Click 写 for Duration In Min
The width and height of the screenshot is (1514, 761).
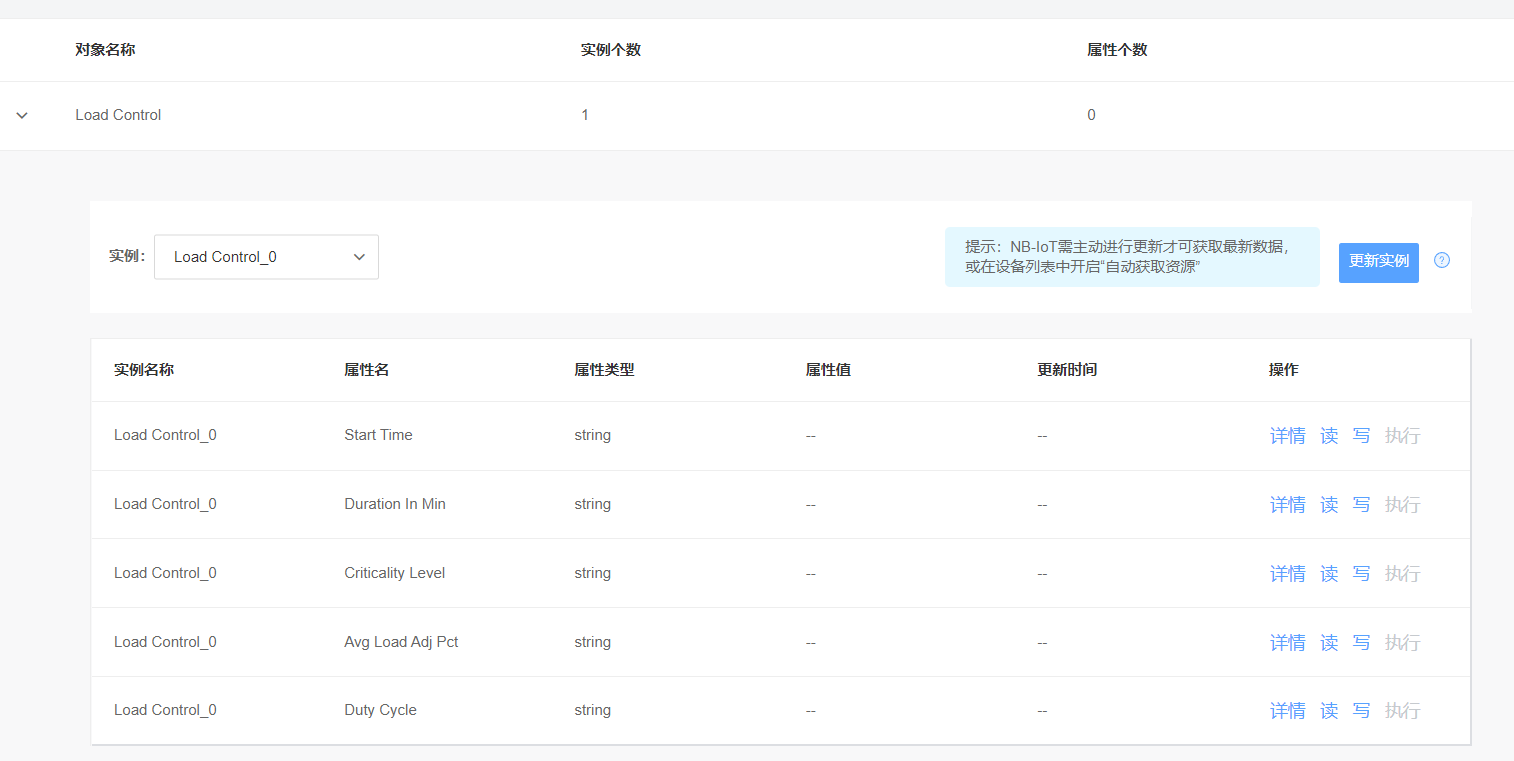(x=1361, y=505)
